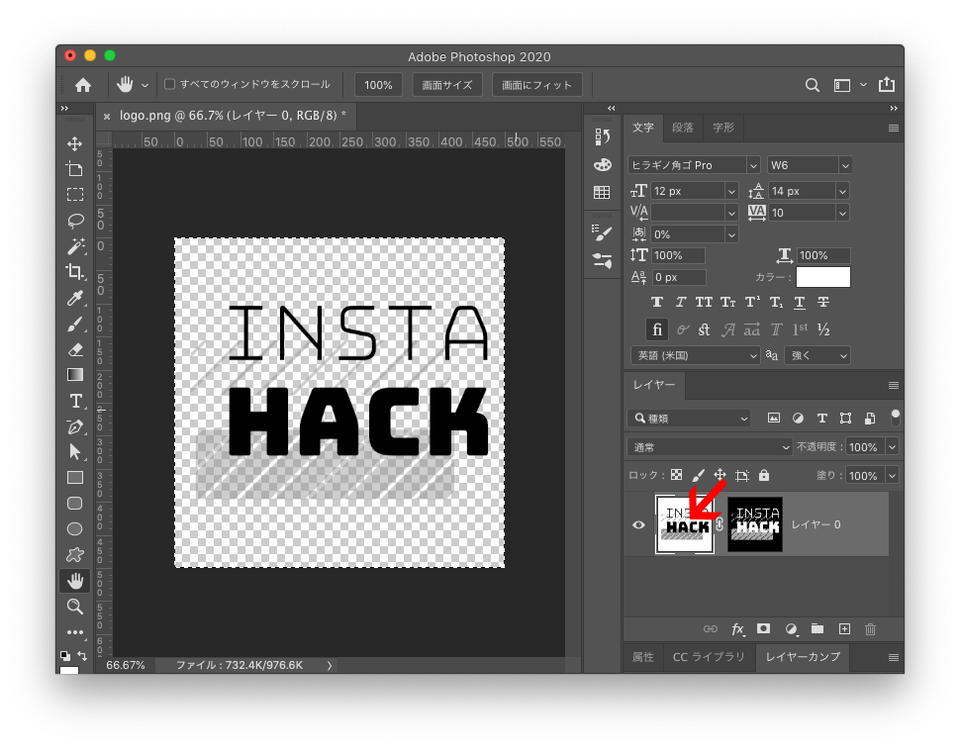This screenshot has width=960, height=747.
Task: Add a layer mask from panel footer
Action: coord(763,629)
